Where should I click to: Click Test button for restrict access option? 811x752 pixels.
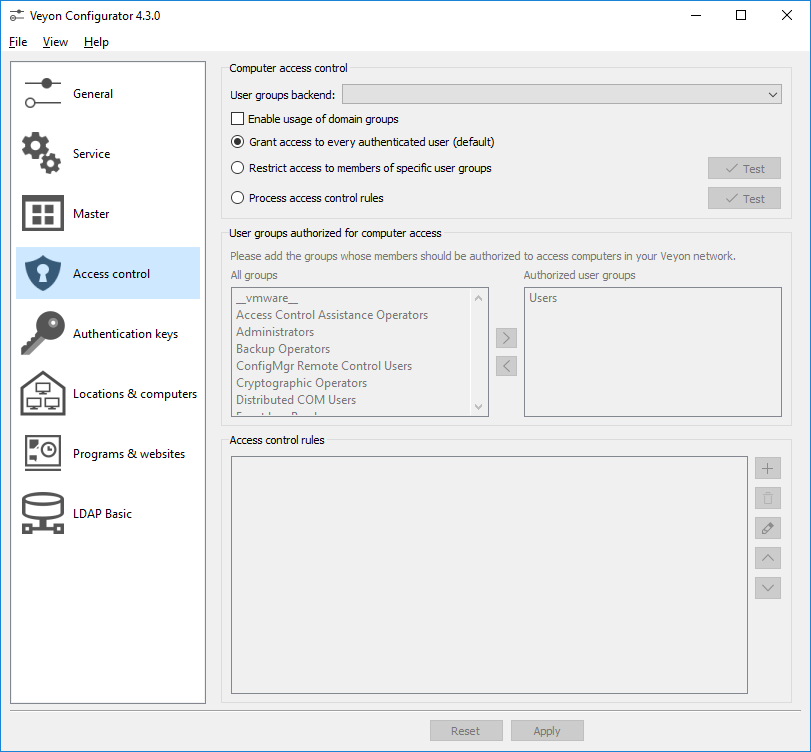(x=744, y=169)
